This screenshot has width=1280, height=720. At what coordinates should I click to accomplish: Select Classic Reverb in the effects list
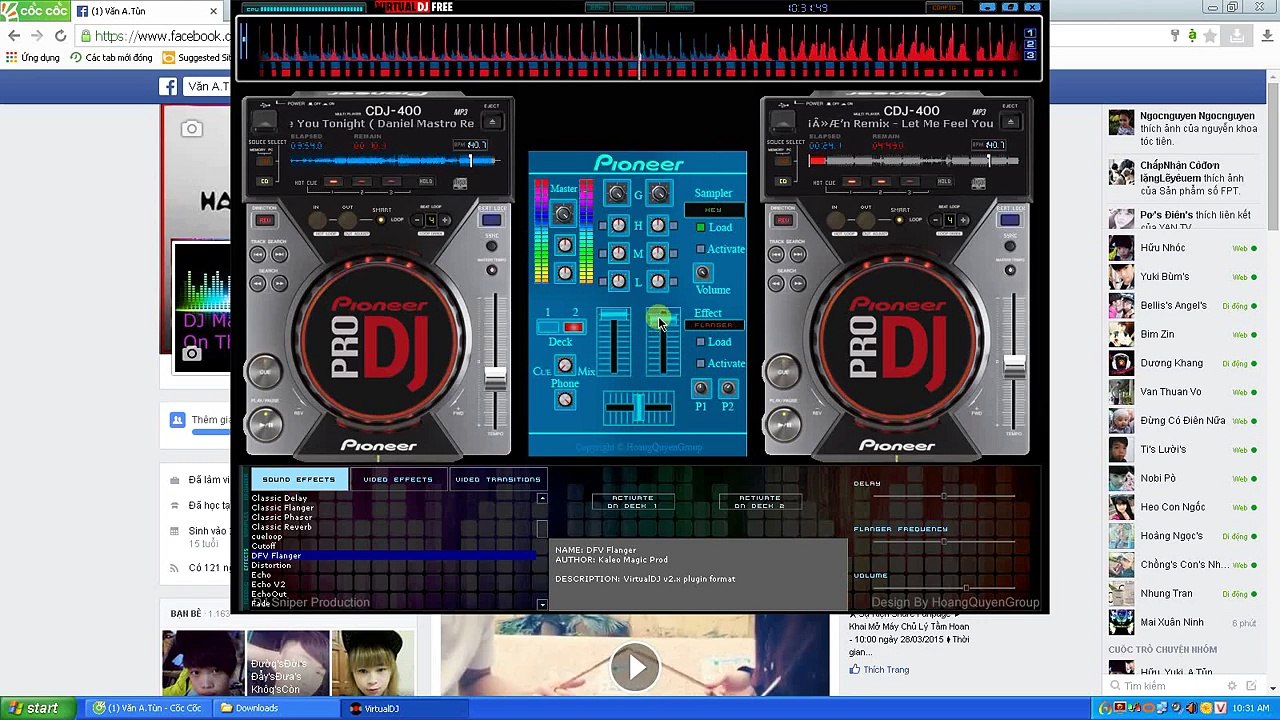point(281,527)
